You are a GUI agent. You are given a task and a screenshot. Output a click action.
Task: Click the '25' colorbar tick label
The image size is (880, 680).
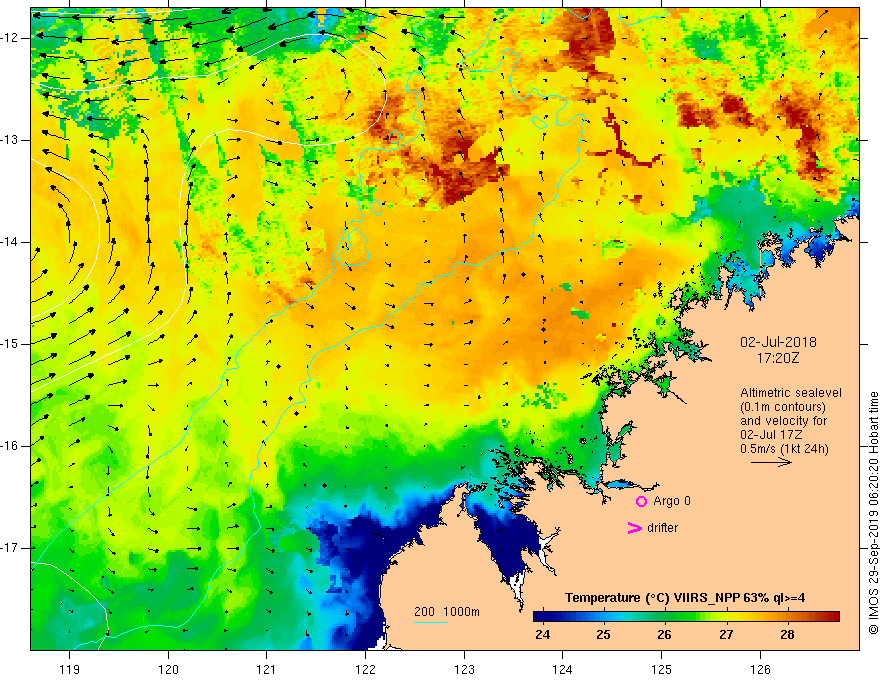(603, 635)
